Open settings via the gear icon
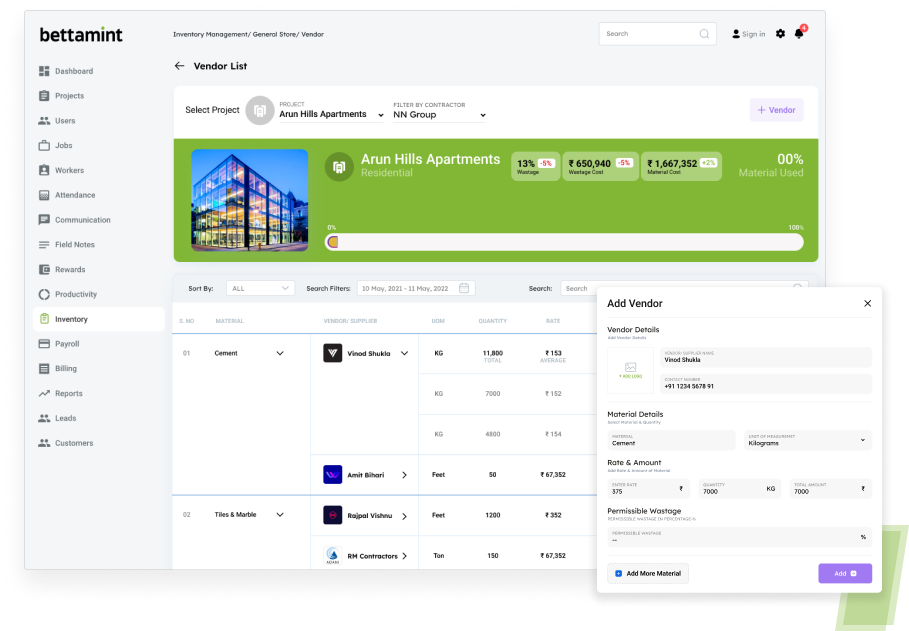The width and height of the screenshot is (909, 631). pos(780,34)
